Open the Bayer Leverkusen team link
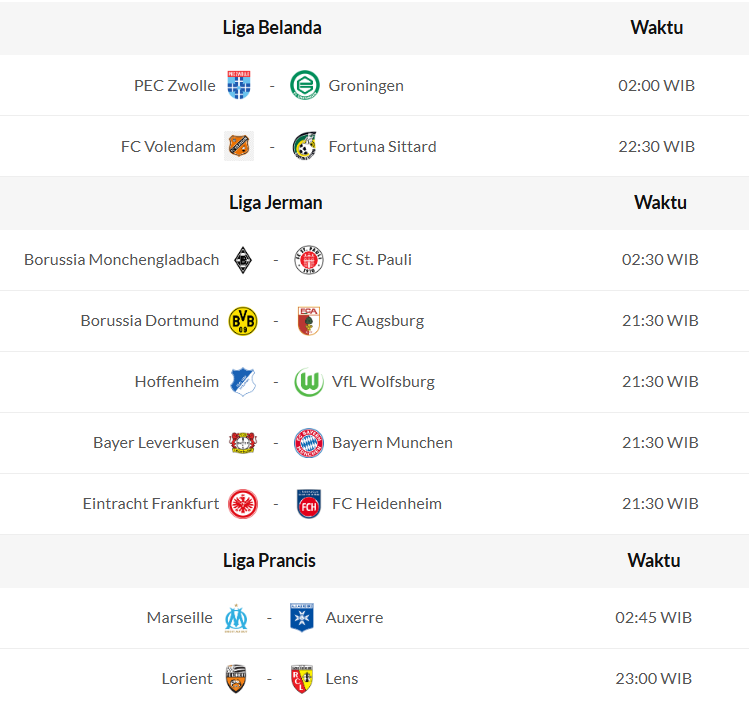 pos(156,443)
